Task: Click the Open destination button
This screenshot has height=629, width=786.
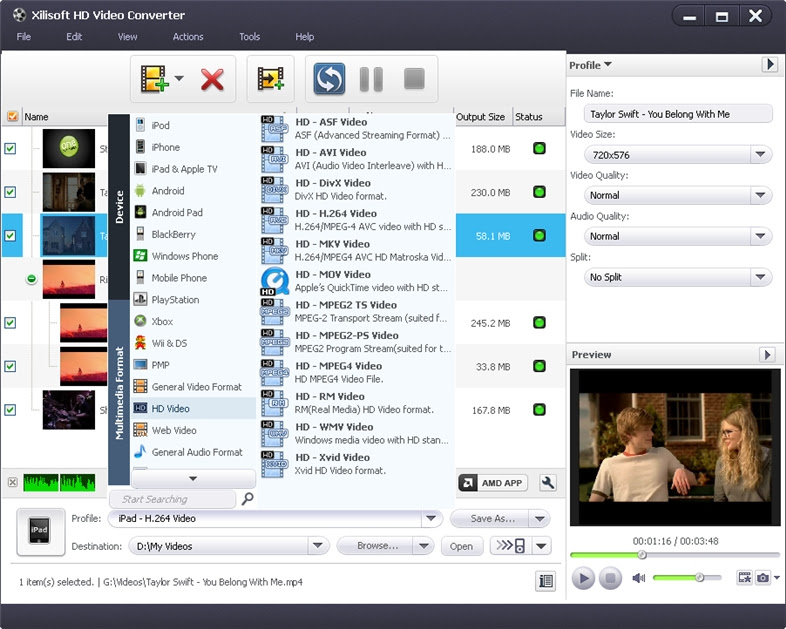Action: [x=461, y=546]
